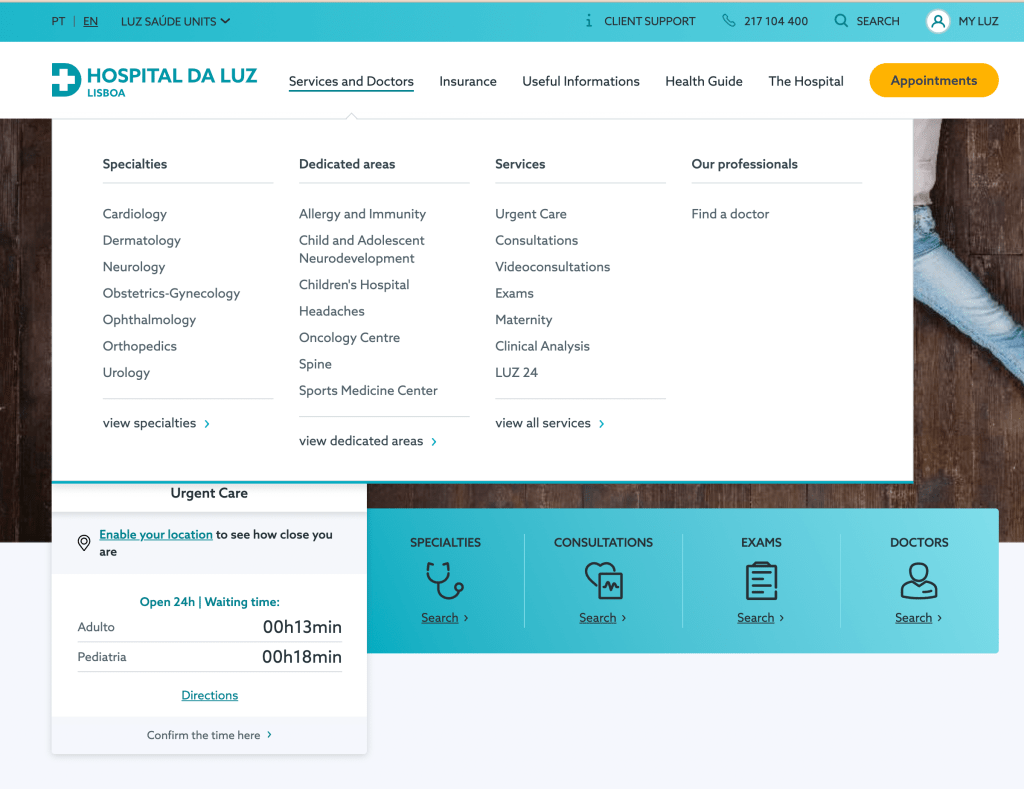
Task: Click the Hospital da Luz logo
Action: [x=154, y=80]
